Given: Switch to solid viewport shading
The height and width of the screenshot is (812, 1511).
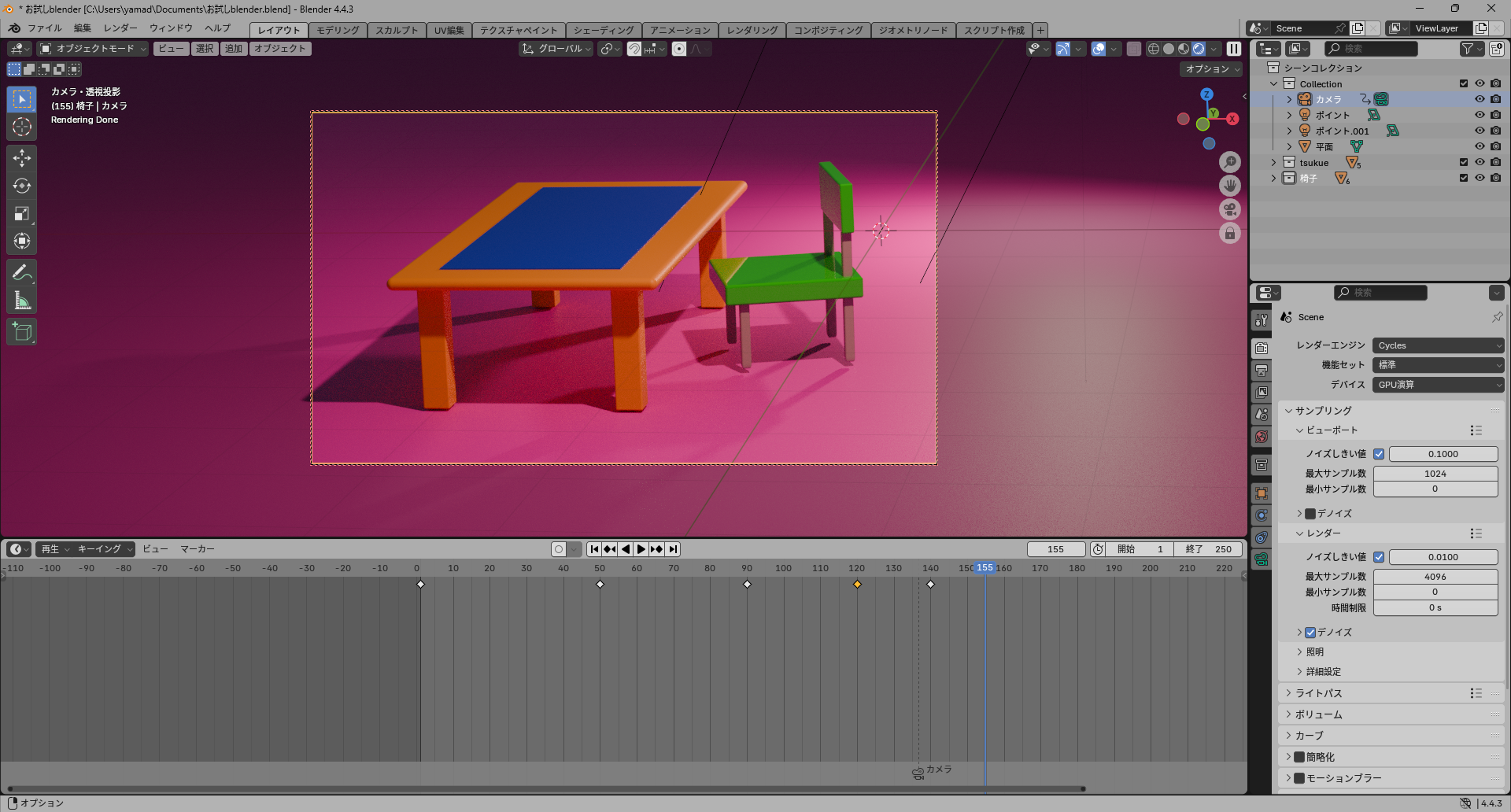Looking at the screenshot, I should [1169, 49].
